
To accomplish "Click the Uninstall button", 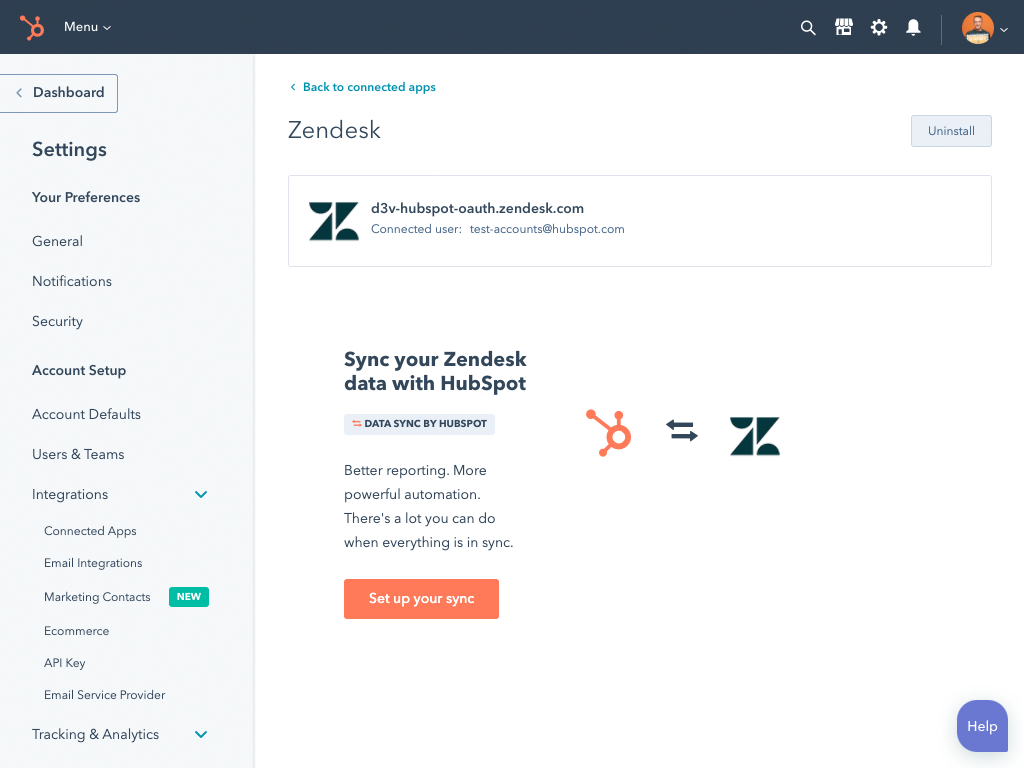I will (950, 130).
